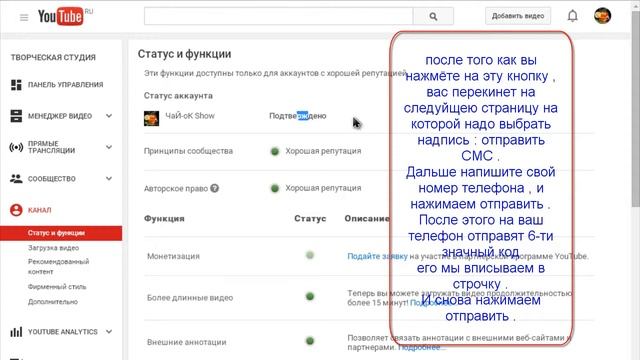Viewport: 640px width, 360px height.
Task: Select Дополнительно submenu item
Action: point(53,302)
